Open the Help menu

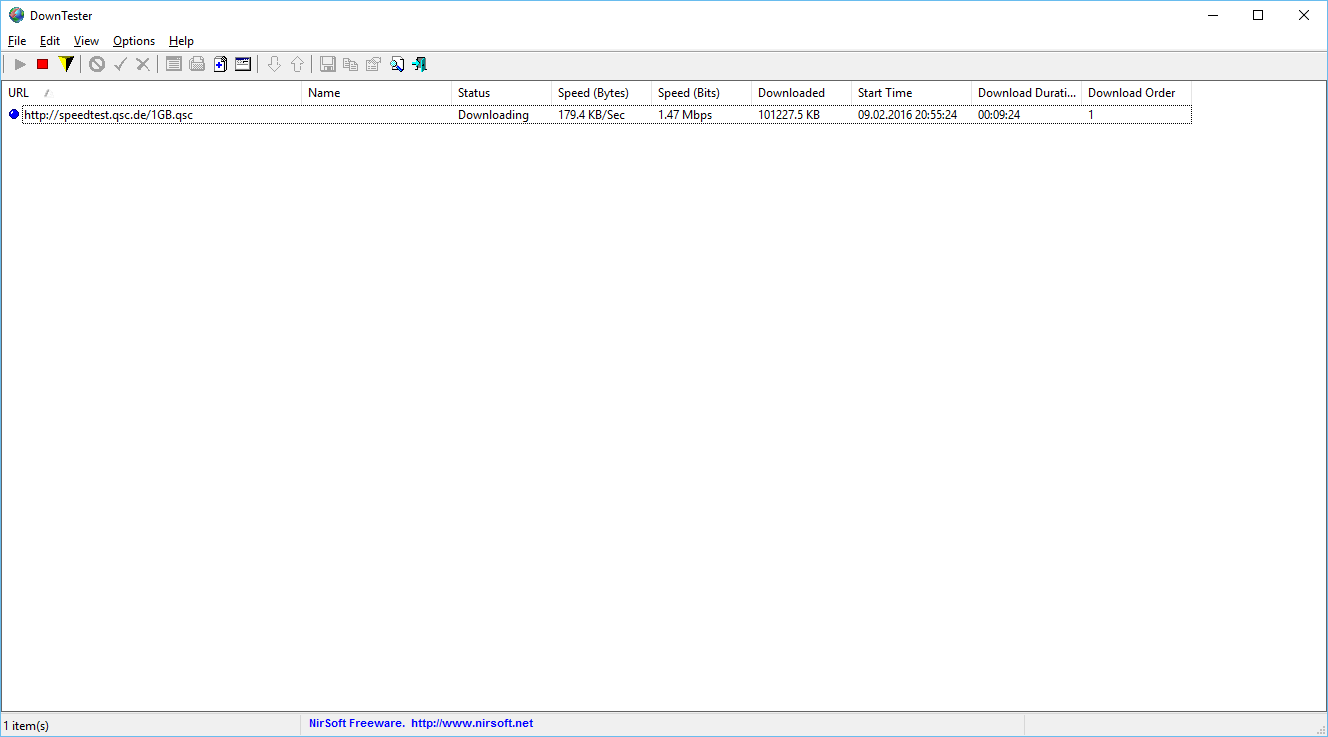181,41
